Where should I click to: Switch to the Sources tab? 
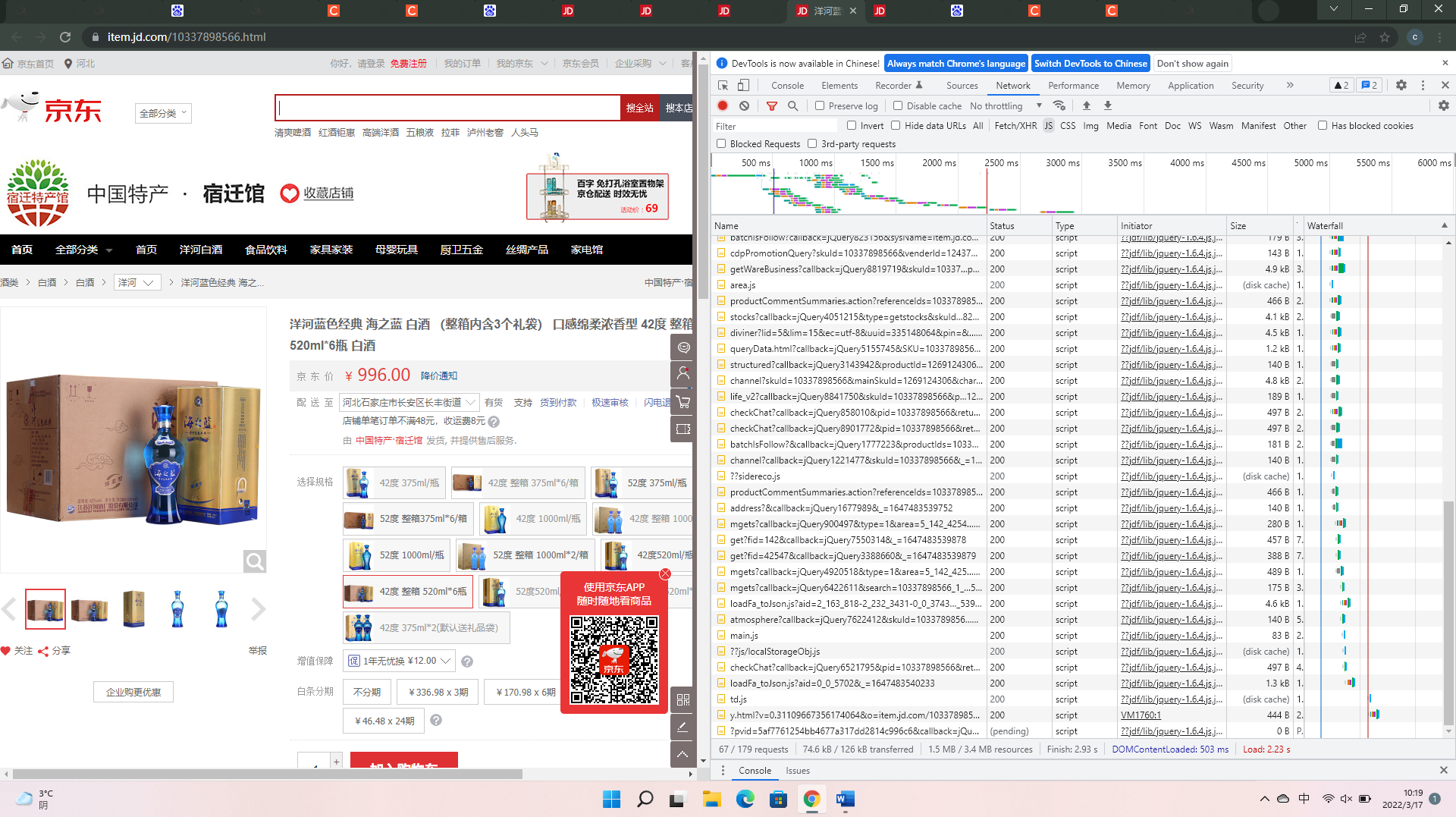962,86
